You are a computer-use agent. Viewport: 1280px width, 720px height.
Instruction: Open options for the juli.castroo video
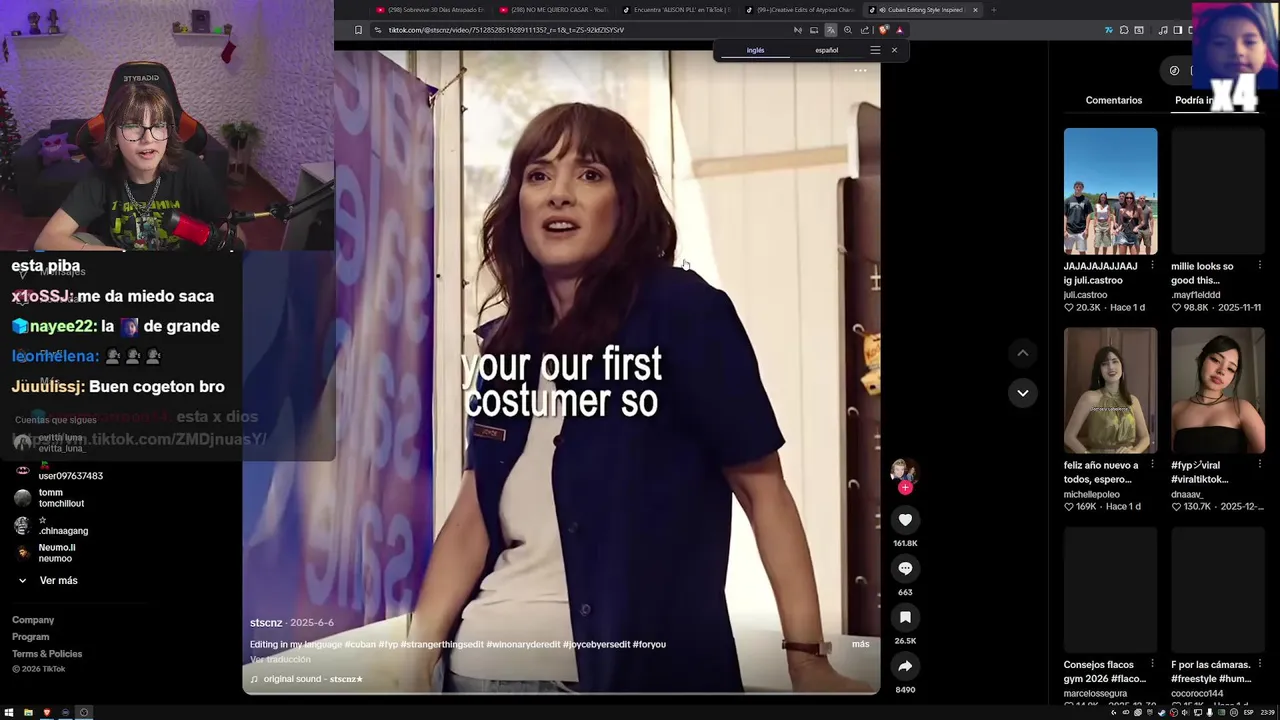[1152, 265]
